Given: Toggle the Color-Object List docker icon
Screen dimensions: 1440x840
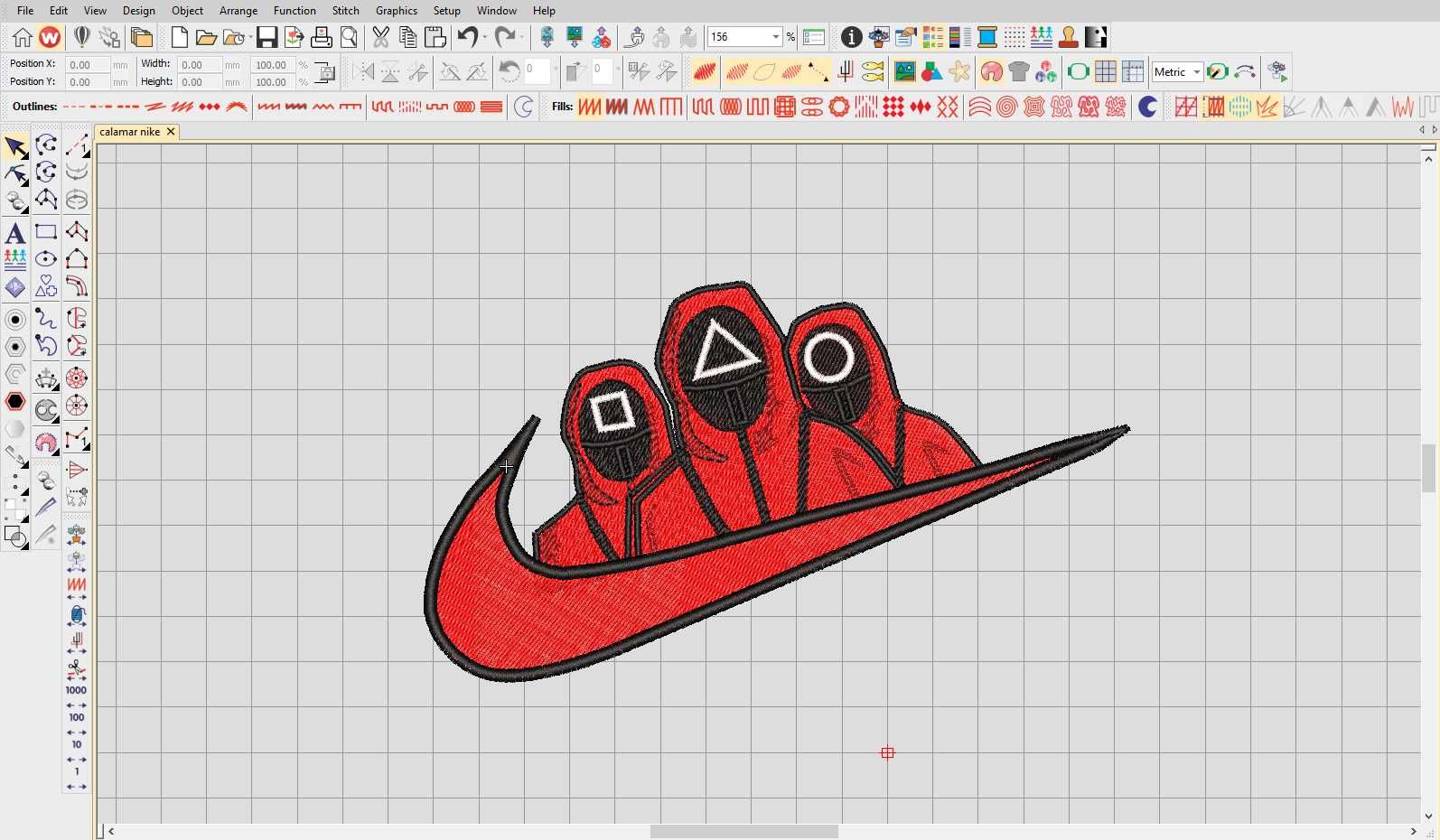Looking at the screenshot, I should click(932, 37).
